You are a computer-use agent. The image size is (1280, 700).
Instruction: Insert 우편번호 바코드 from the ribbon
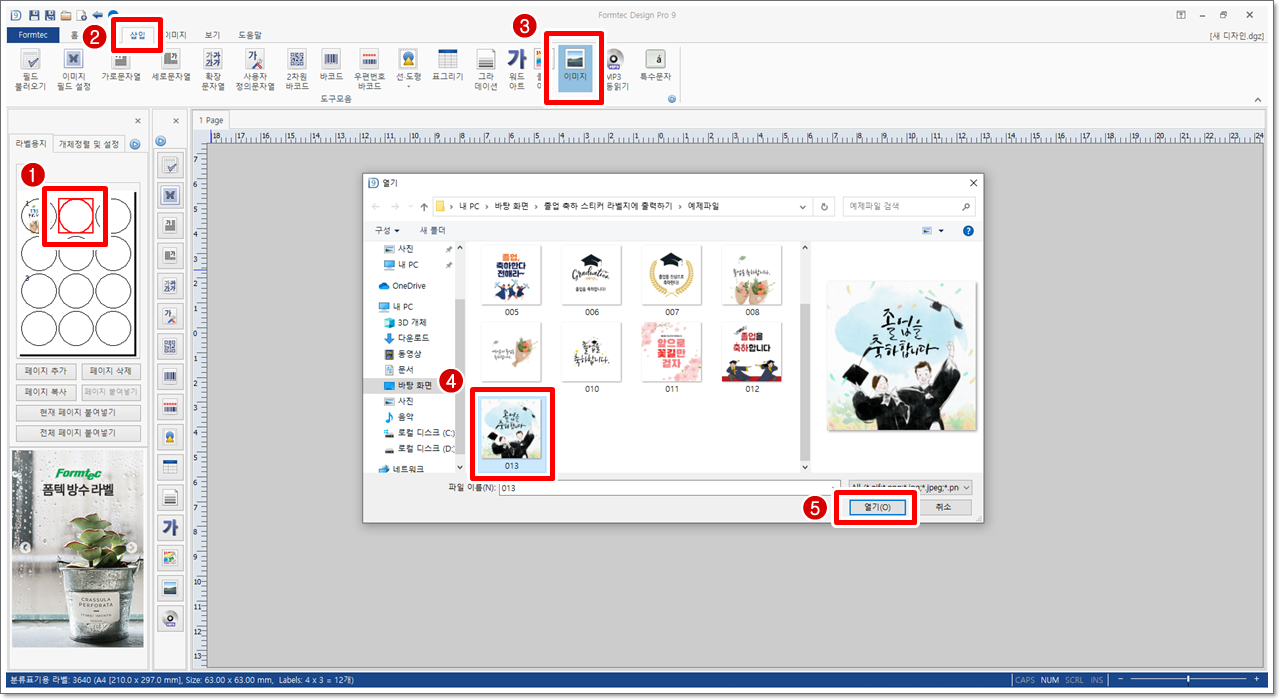point(369,70)
